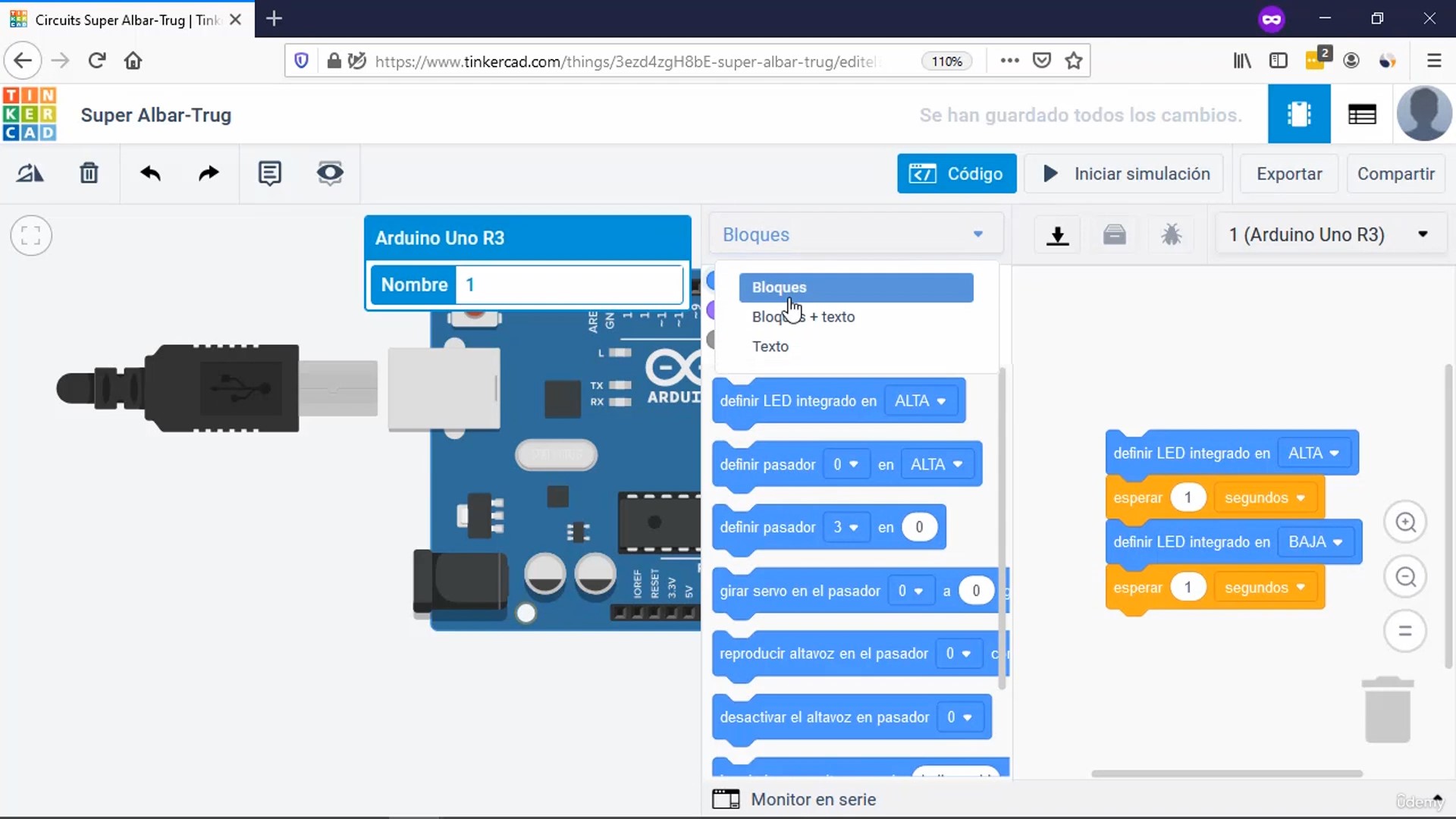Screen dimensions: 1456x819
Task: Open segundos dropdown in first esperar block
Action: pos(1265,498)
